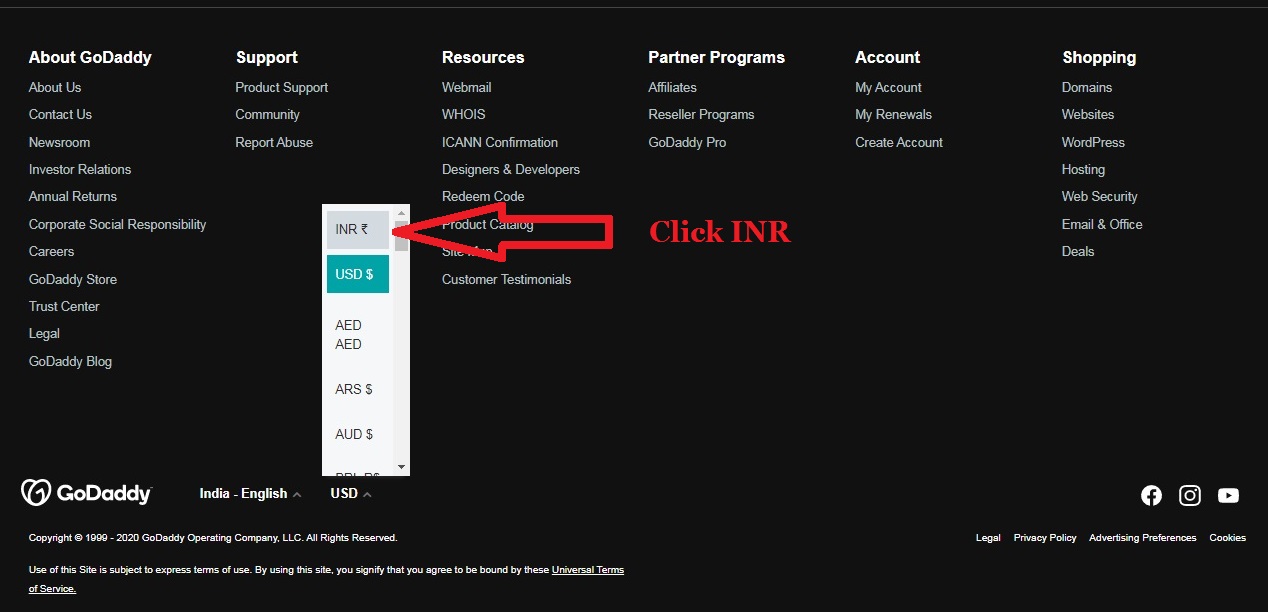Viewport: 1268px width, 612px height.
Task: Open Corporate Social Responsibility link
Action: (117, 224)
